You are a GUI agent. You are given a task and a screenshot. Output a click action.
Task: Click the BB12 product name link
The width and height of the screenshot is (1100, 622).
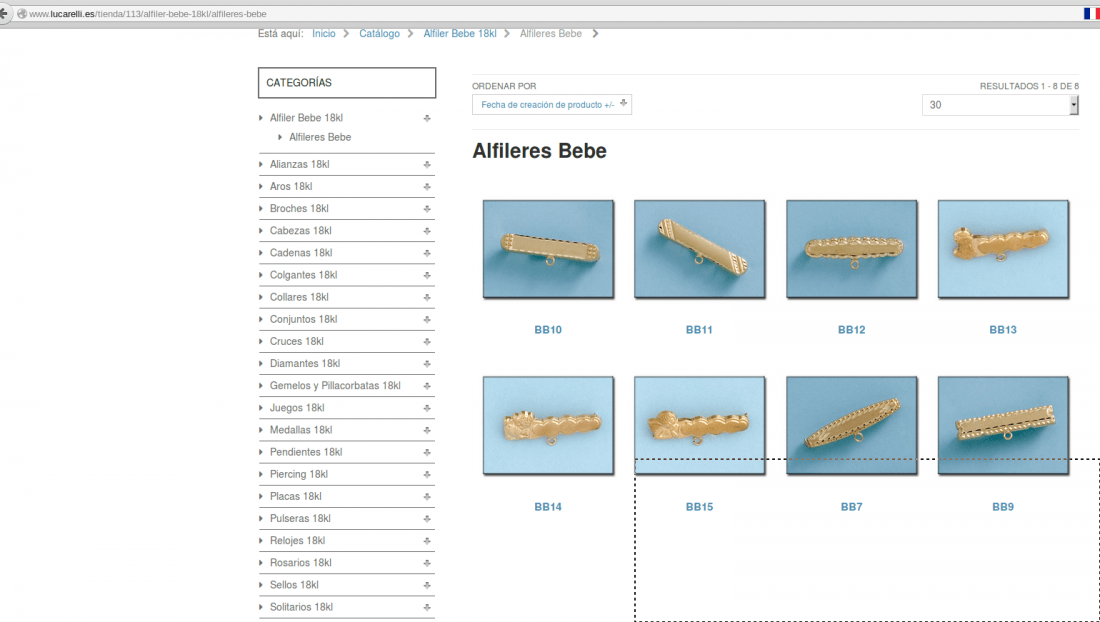pos(852,330)
